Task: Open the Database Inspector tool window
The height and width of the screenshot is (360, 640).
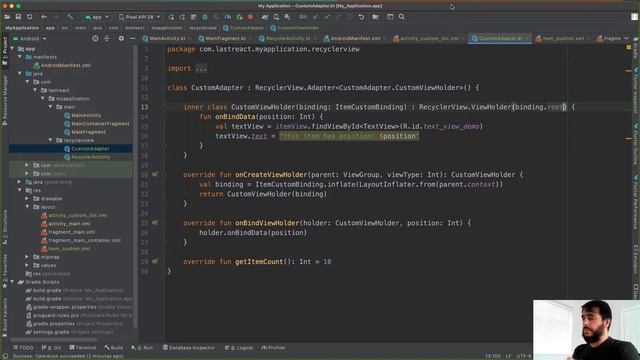Action: (189, 348)
